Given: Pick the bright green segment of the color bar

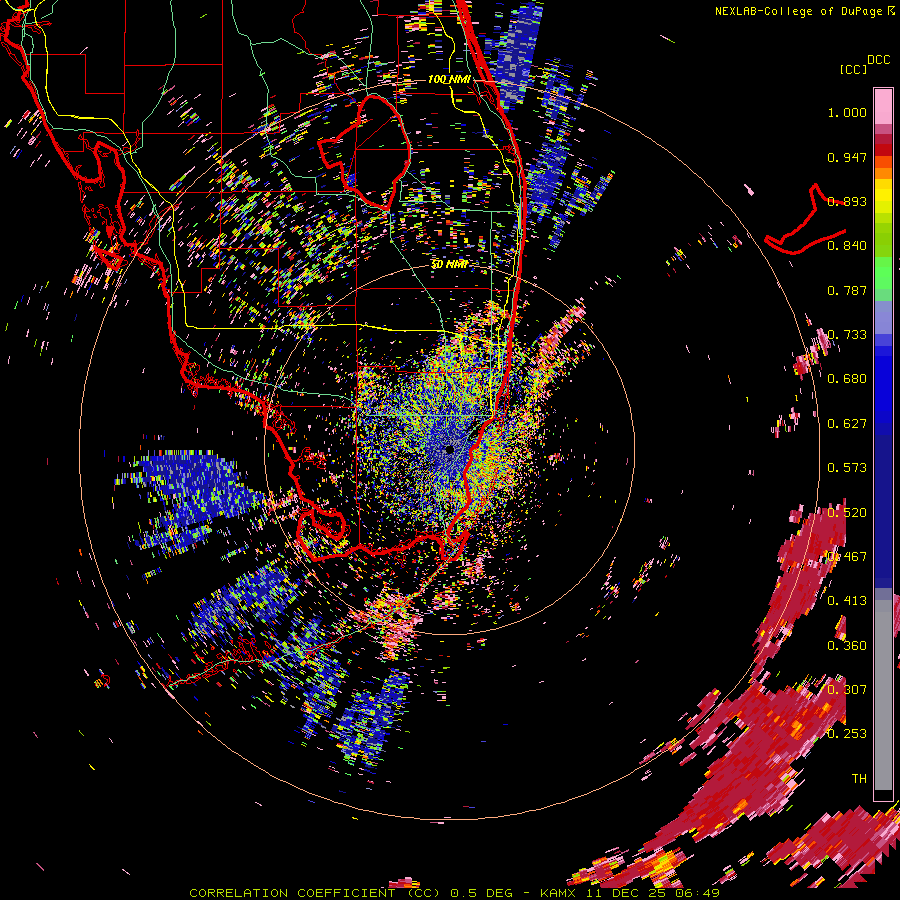Looking at the screenshot, I should [883, 273].
